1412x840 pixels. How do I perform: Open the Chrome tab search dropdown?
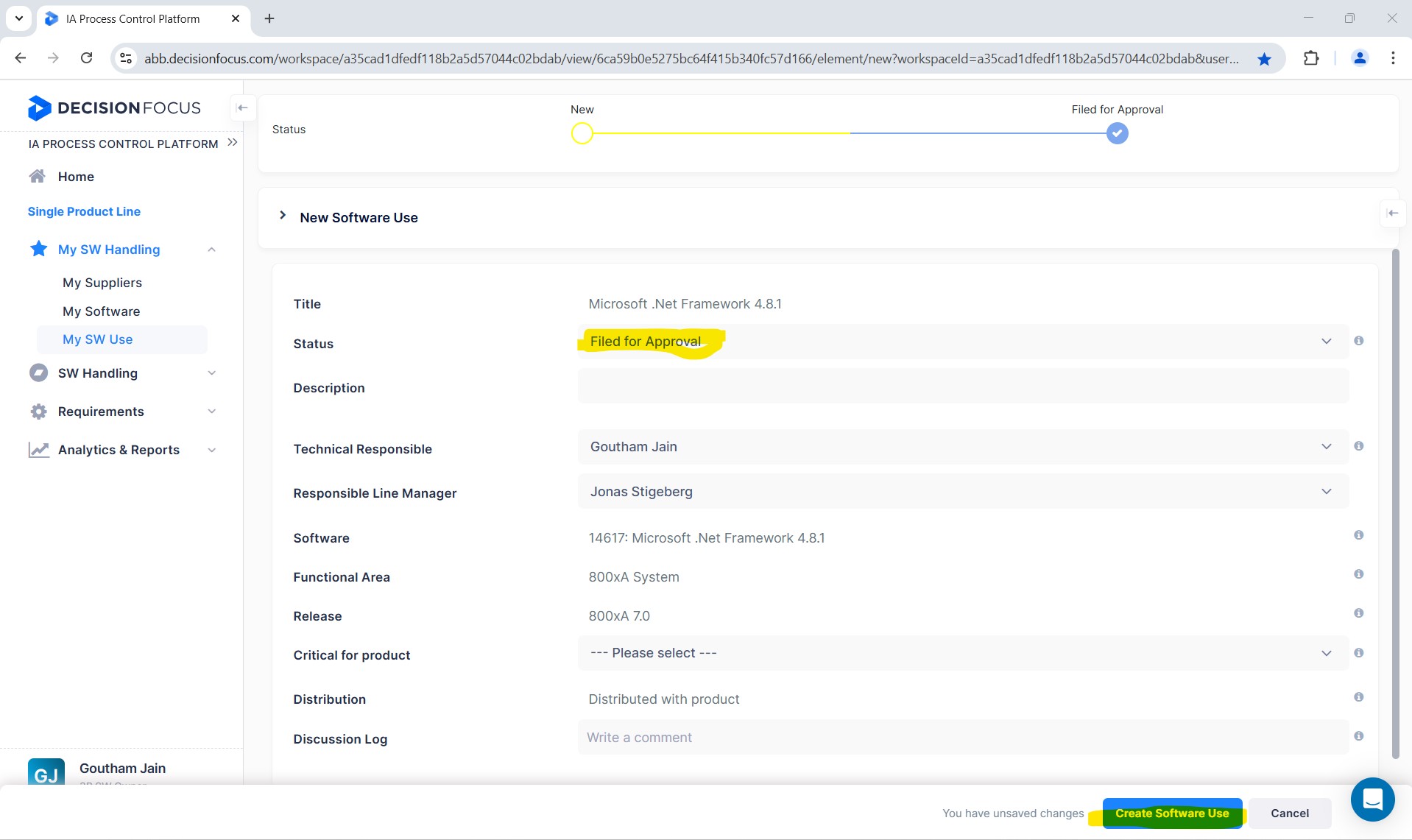pyautogui.click(x=19, y=18)
